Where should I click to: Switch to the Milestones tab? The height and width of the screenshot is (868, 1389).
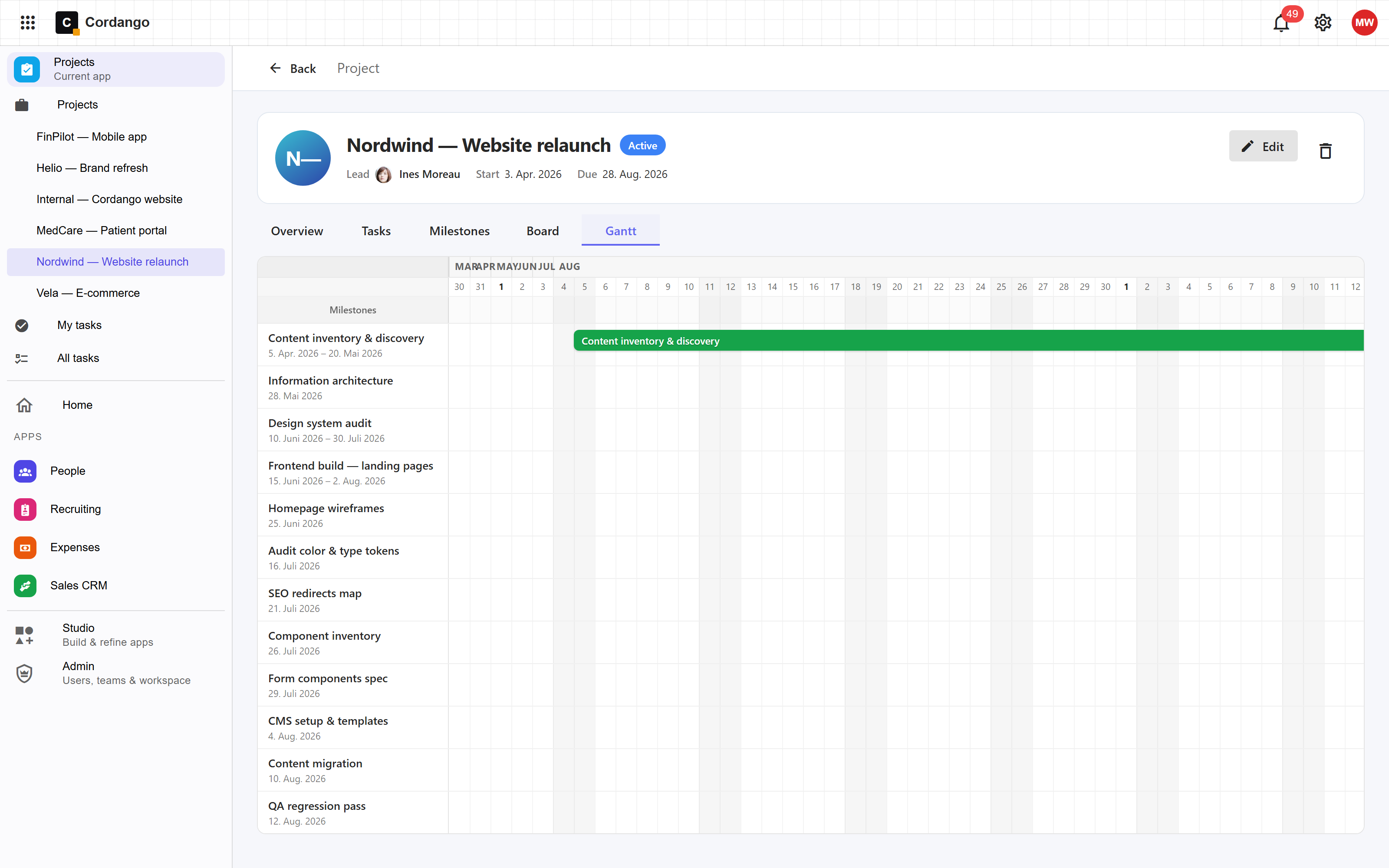pyautogui.click(x=459, y=231)
